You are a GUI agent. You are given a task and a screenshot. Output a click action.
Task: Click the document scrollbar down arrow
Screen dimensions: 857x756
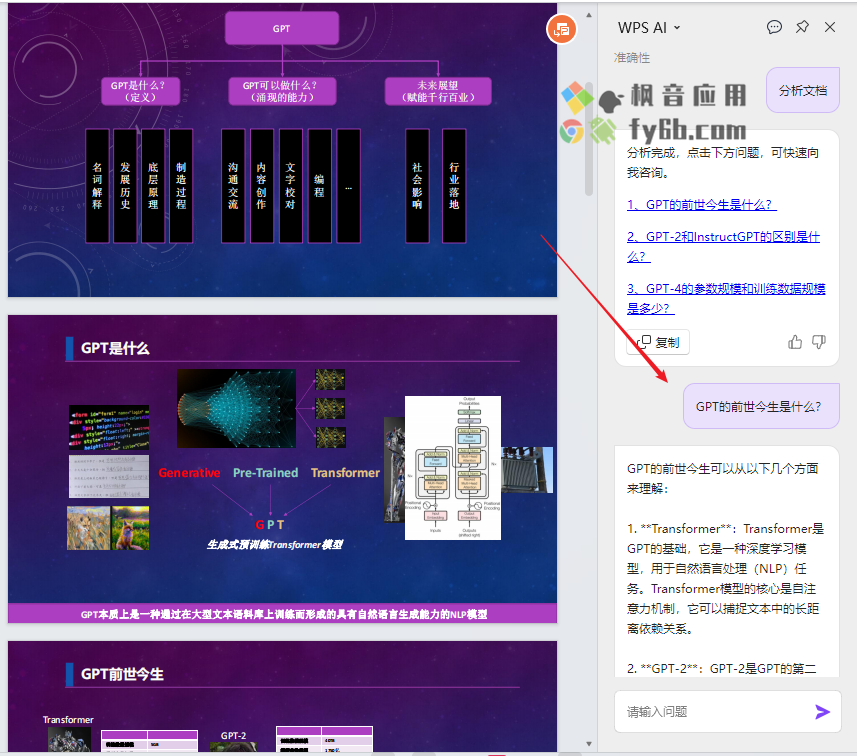tap(589, 743)
